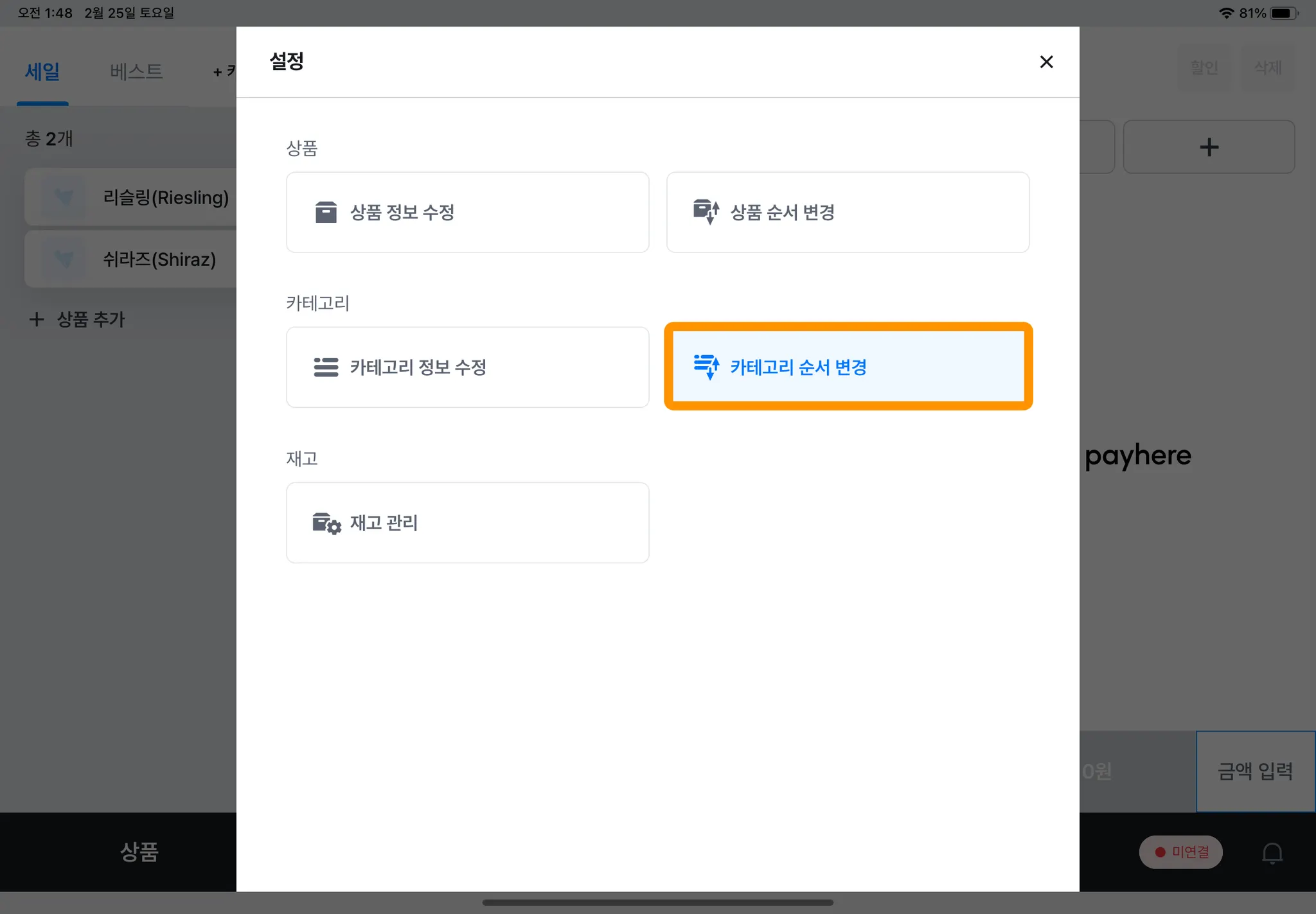Click the 금액 입력 button
Image resolution: width=1316 pixels, height=914 pixels.
coord(1255,771)
